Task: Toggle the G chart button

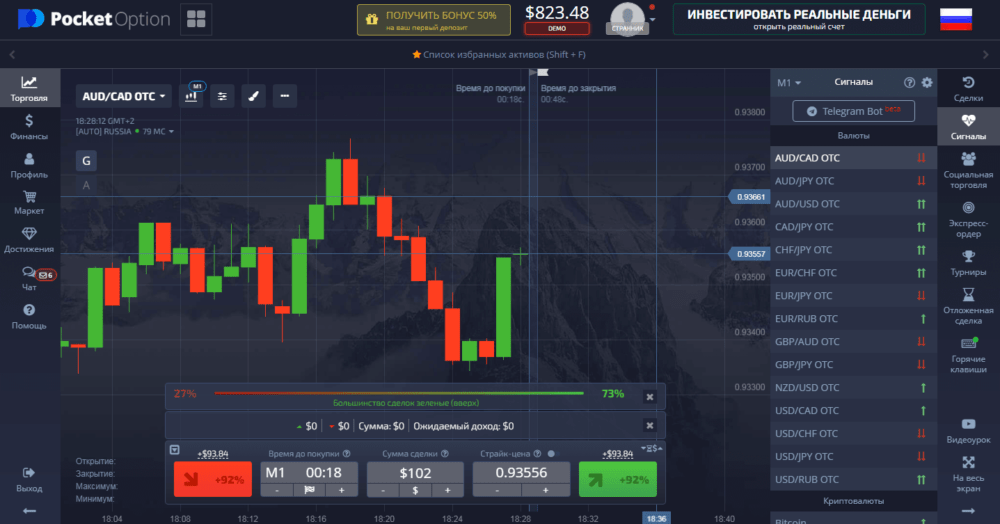Action: click(87, 160)
